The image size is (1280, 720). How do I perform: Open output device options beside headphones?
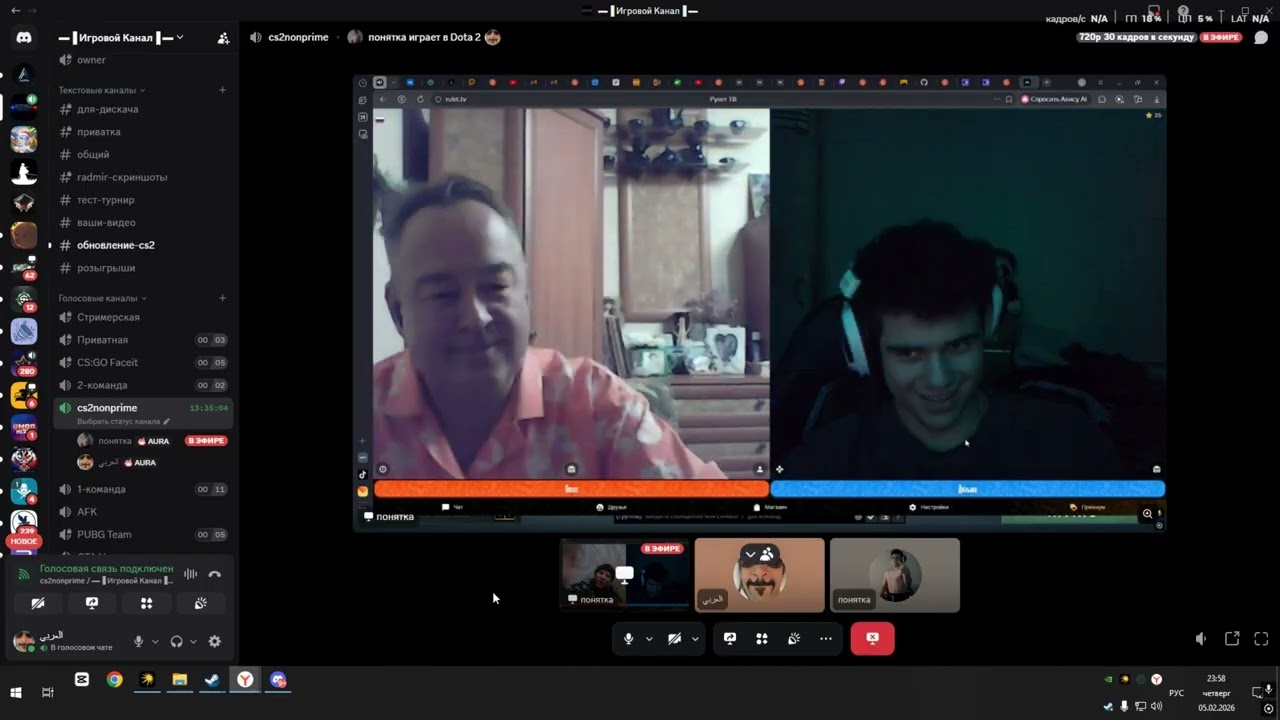coord(193,641)
